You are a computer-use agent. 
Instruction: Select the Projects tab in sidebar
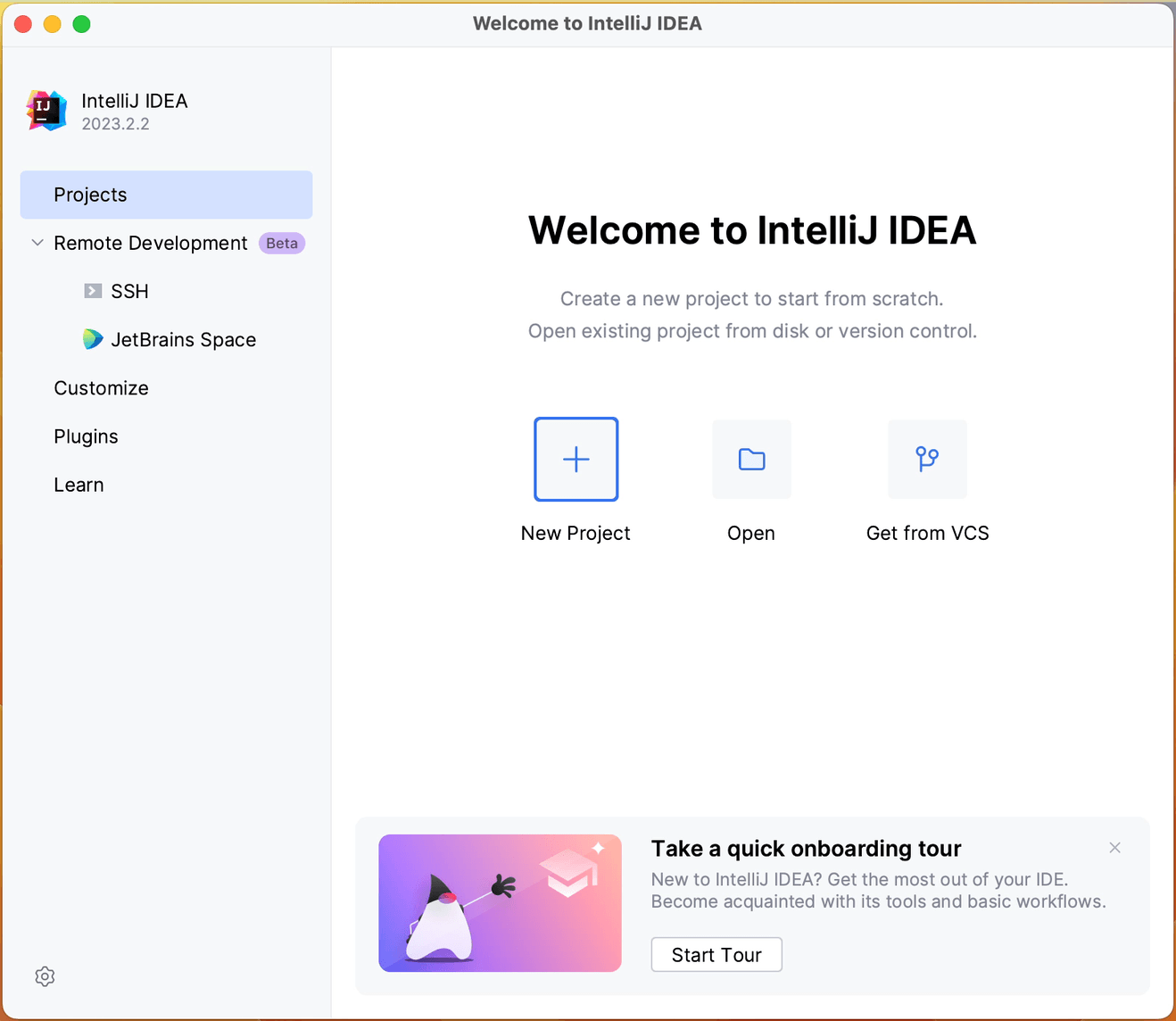point(166,195)
